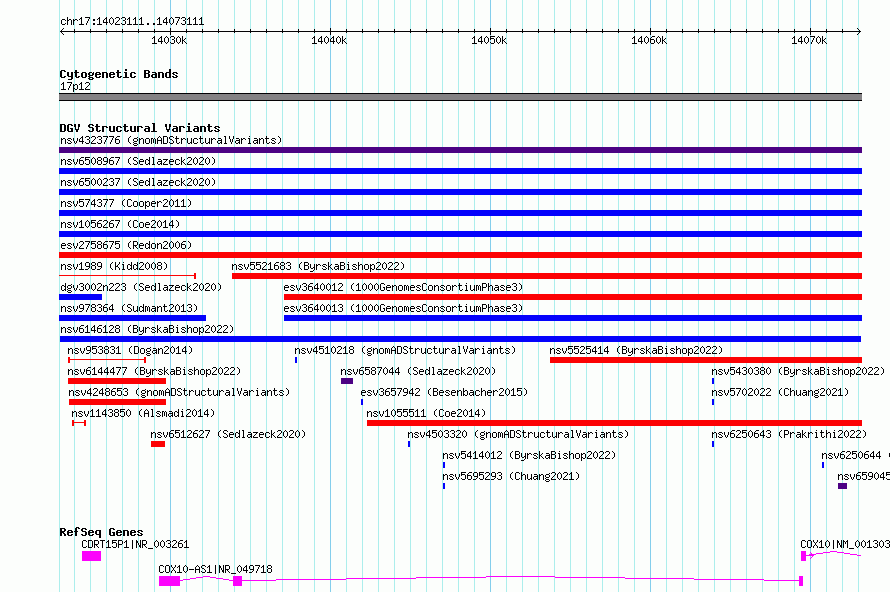Click the nsv6146128 ByrskaBishop2022 label

click(x=147, y=329)
